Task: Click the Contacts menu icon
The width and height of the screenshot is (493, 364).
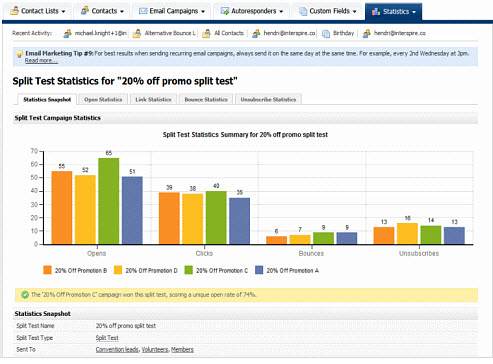Action: pos(85,11)
